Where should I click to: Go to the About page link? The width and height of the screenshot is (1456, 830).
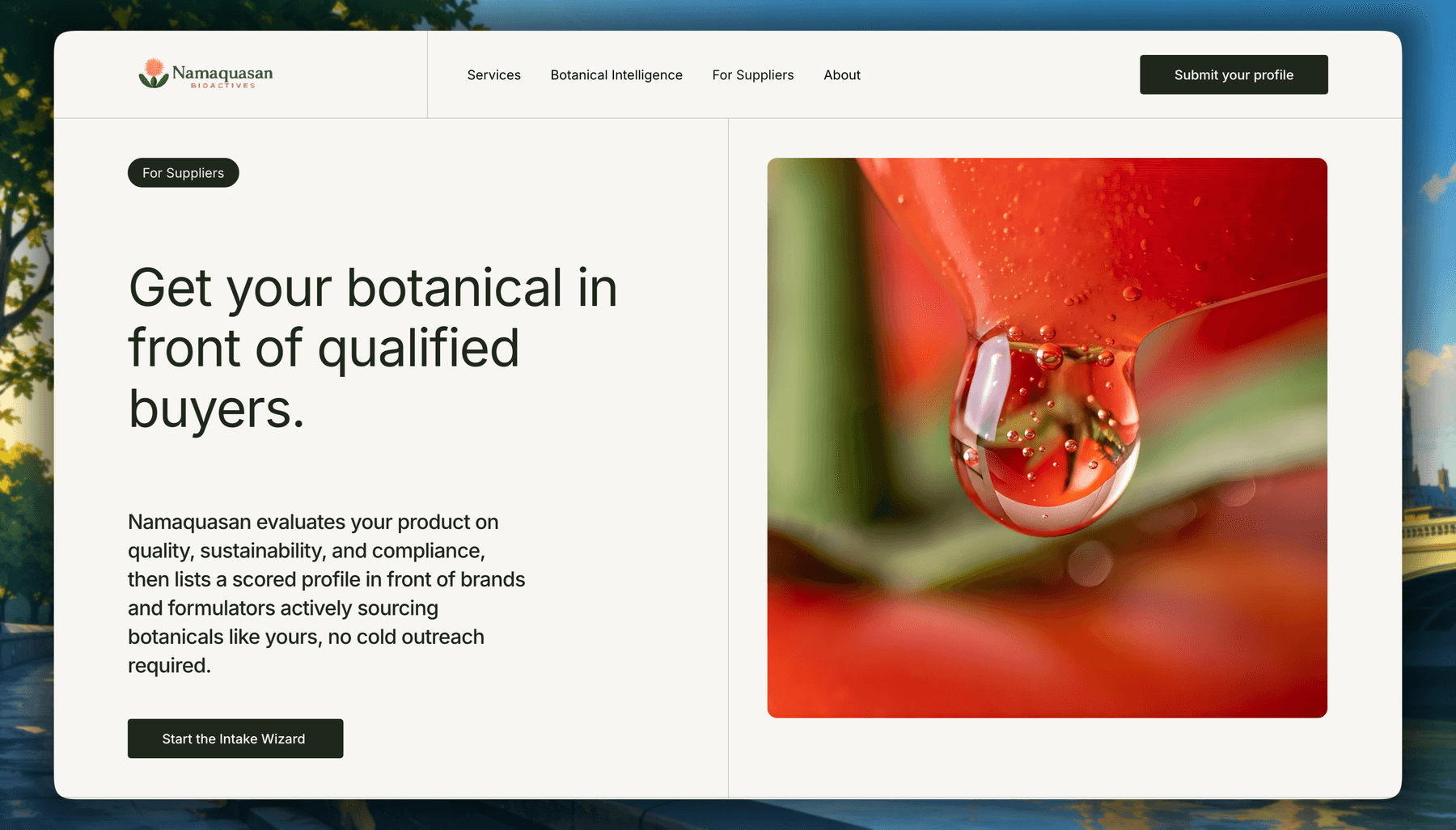pos(842,75)
